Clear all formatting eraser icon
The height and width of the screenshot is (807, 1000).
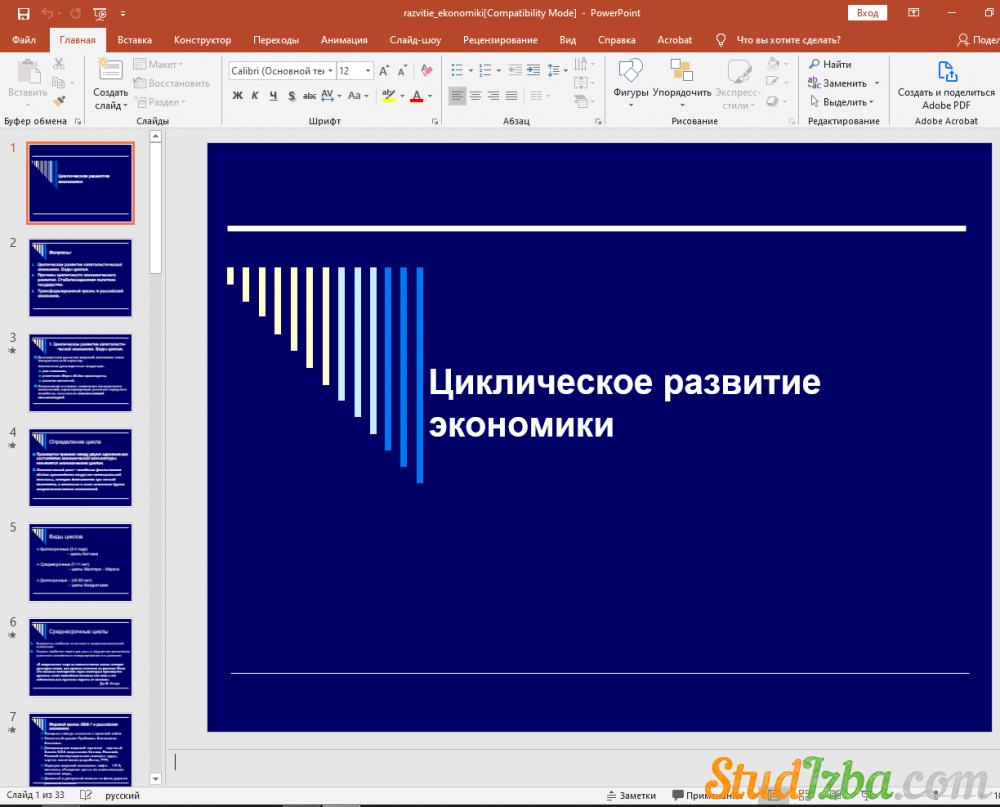427,70
